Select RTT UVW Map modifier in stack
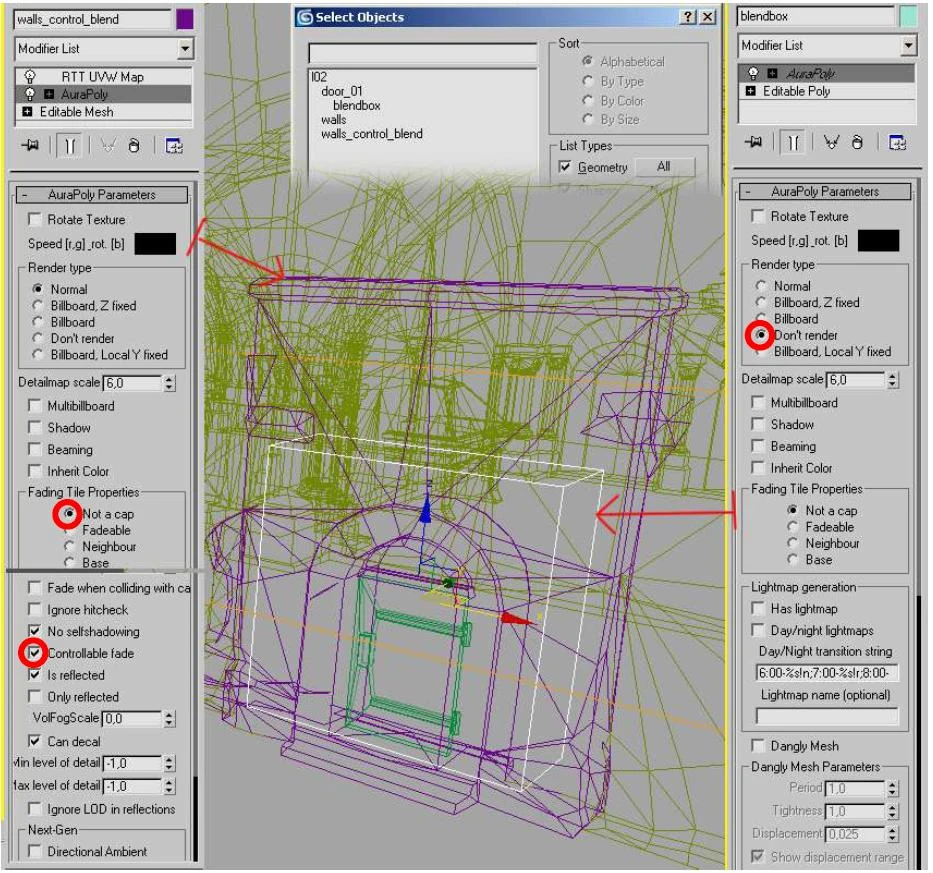 coord(102,77)
